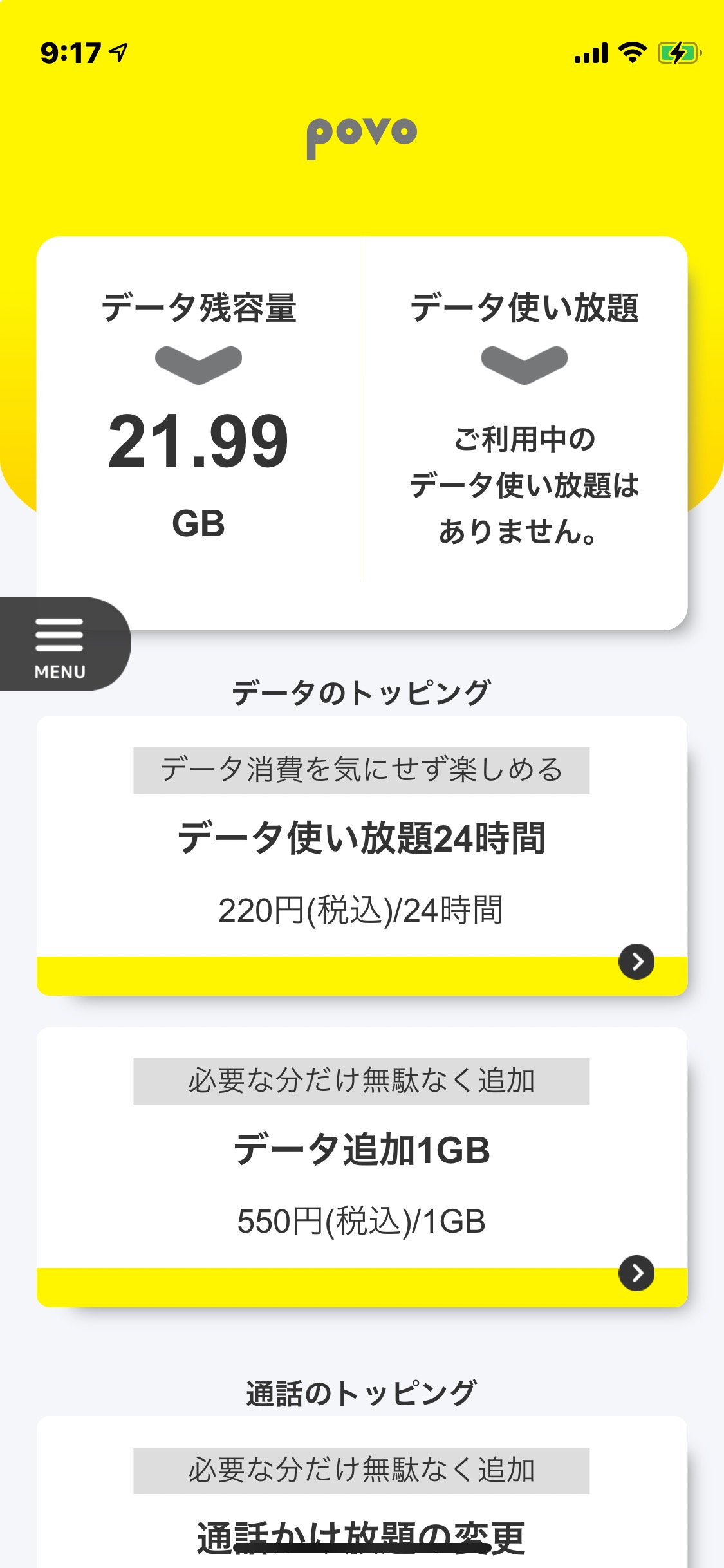724x1568 pixels.
Task: Tap the 21.99 GB remaining data value
Action: 198,443
